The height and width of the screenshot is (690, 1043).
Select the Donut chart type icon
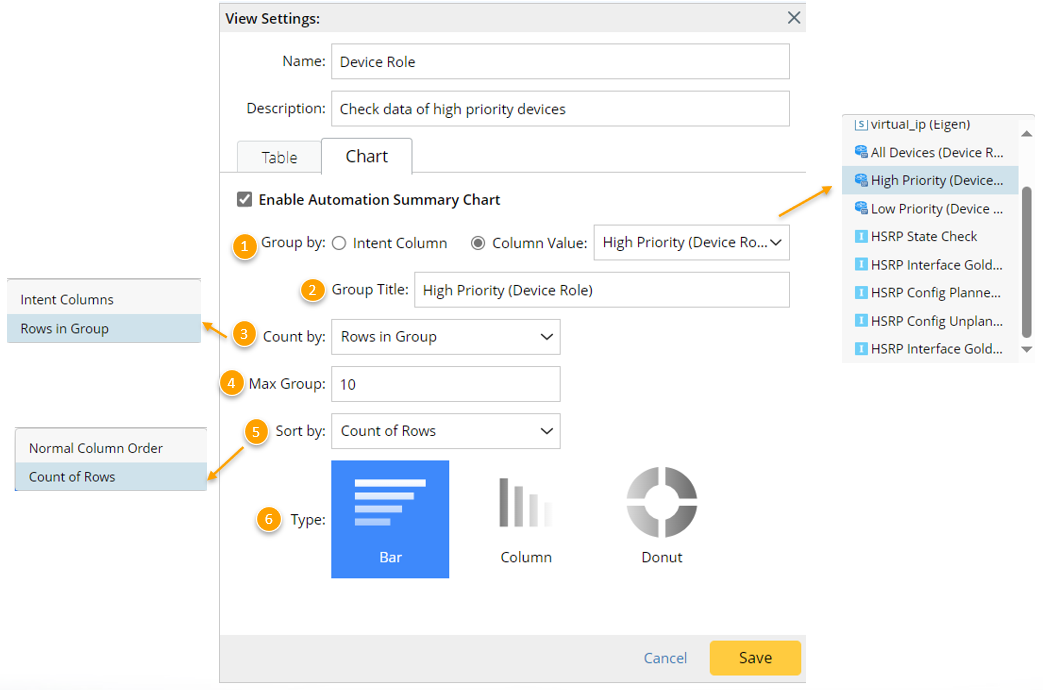click(x=661, y=510)
